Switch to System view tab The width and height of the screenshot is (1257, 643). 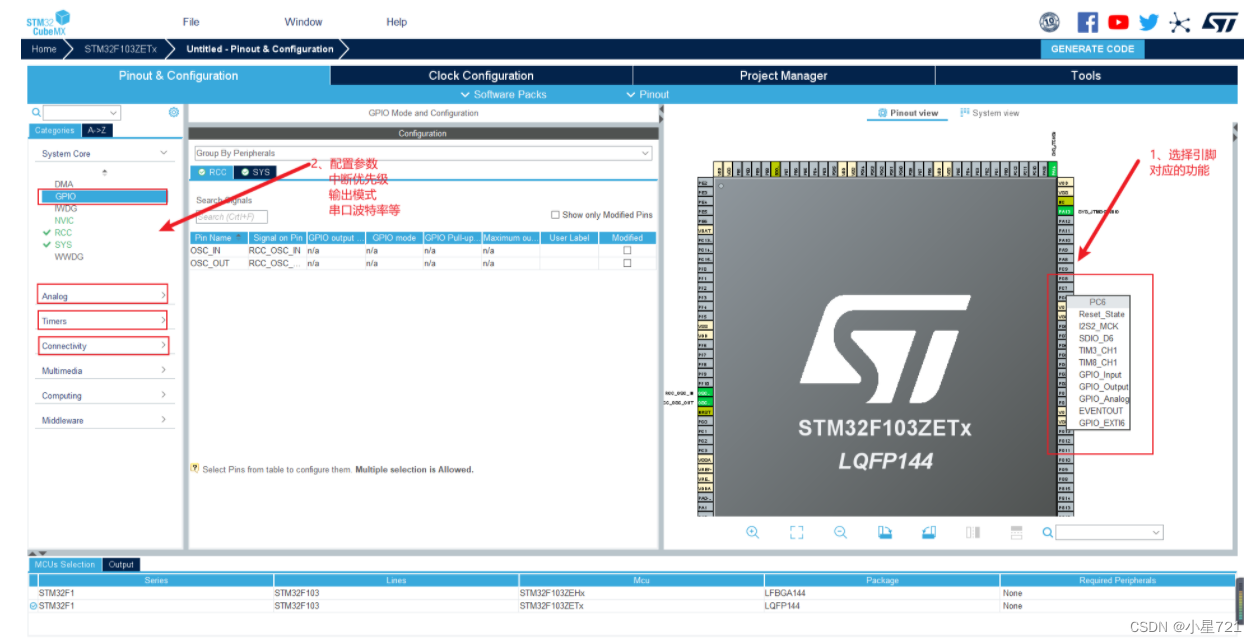coord(990,113)
